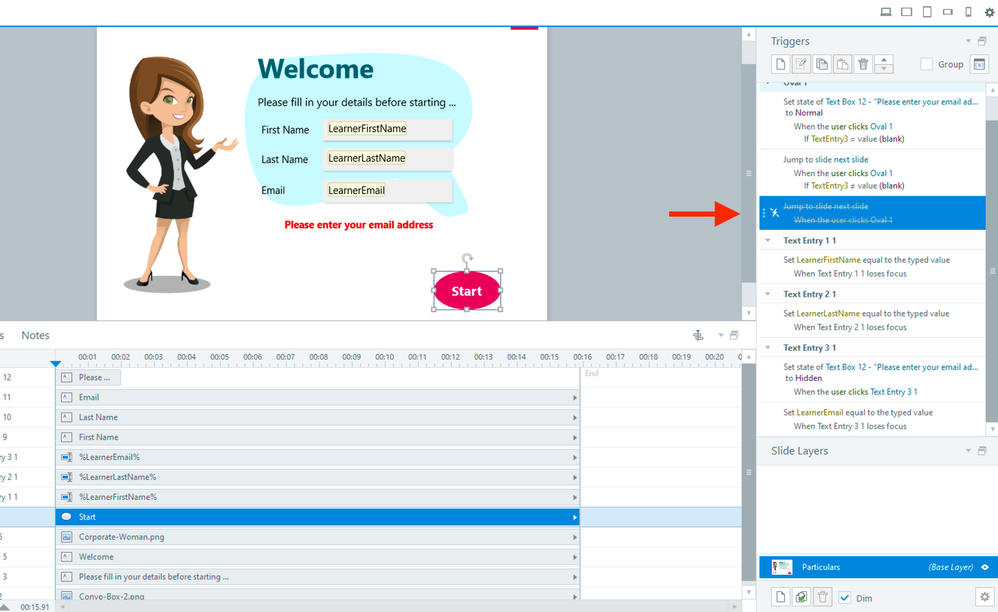Copy the selected trigger

[x=822, y=64]
